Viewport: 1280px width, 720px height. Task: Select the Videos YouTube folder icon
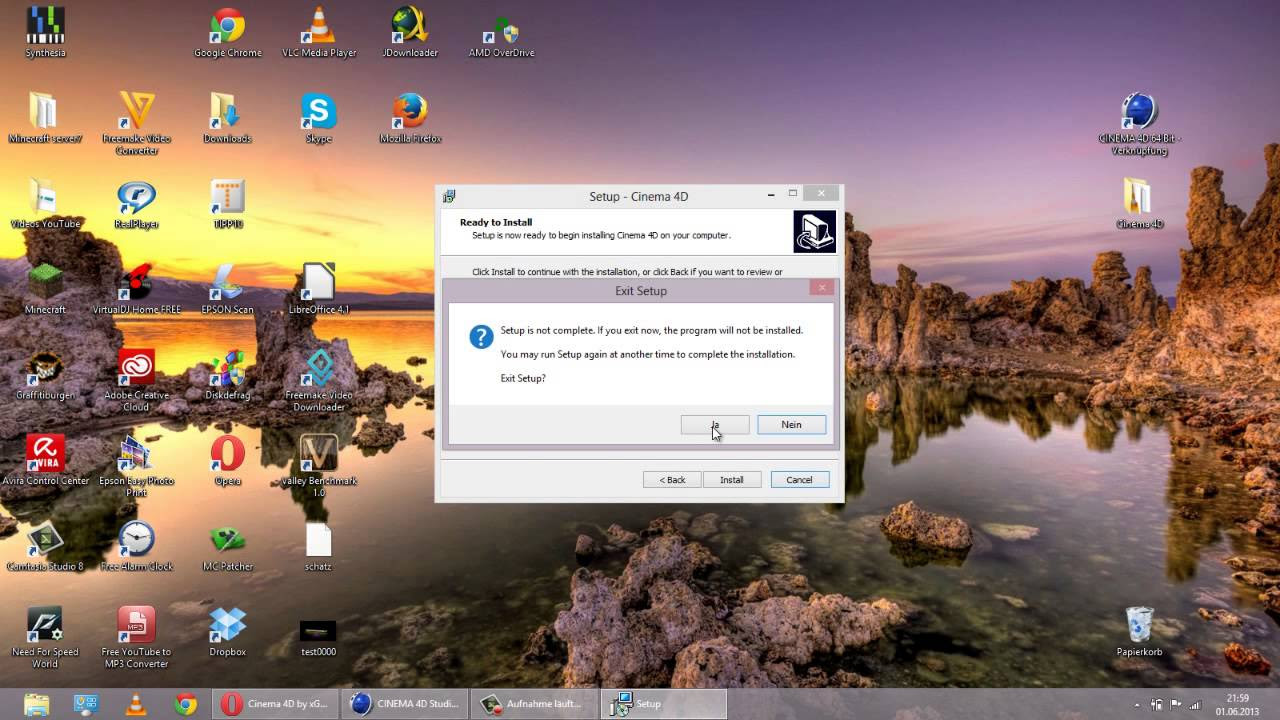45,204
